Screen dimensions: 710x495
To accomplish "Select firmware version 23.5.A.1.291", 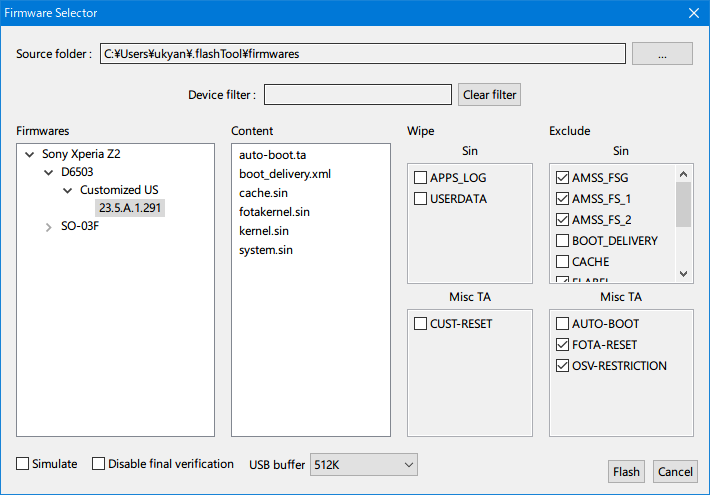I will (x=130, y=208).
